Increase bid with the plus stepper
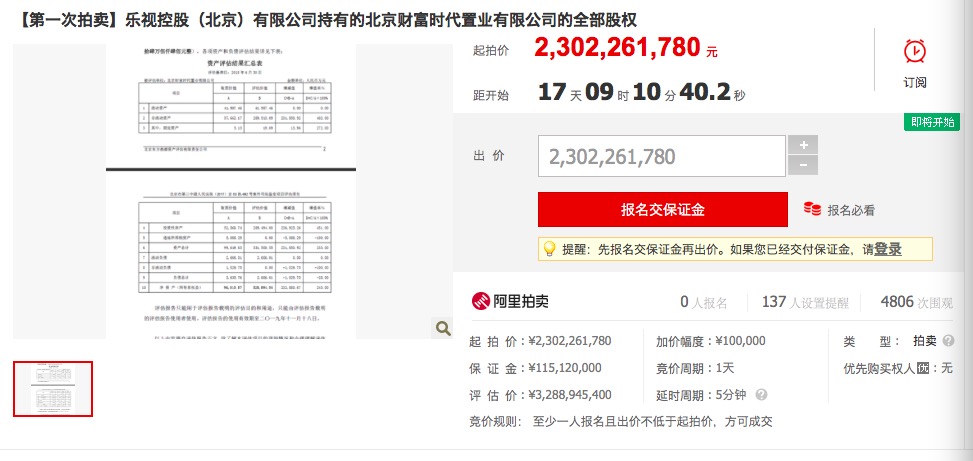This screenshot has width=973, height=461. [x=803, y=145]
